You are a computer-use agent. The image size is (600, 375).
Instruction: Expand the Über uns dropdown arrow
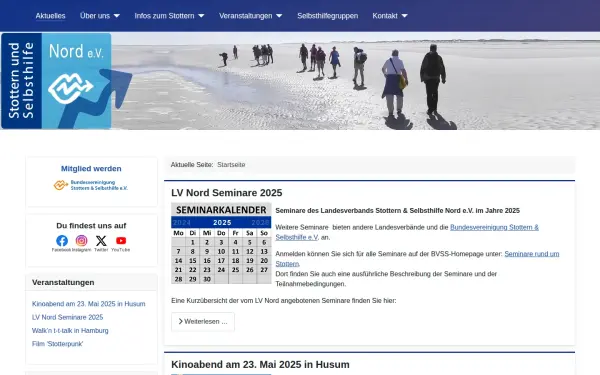[x=117, y=16]
